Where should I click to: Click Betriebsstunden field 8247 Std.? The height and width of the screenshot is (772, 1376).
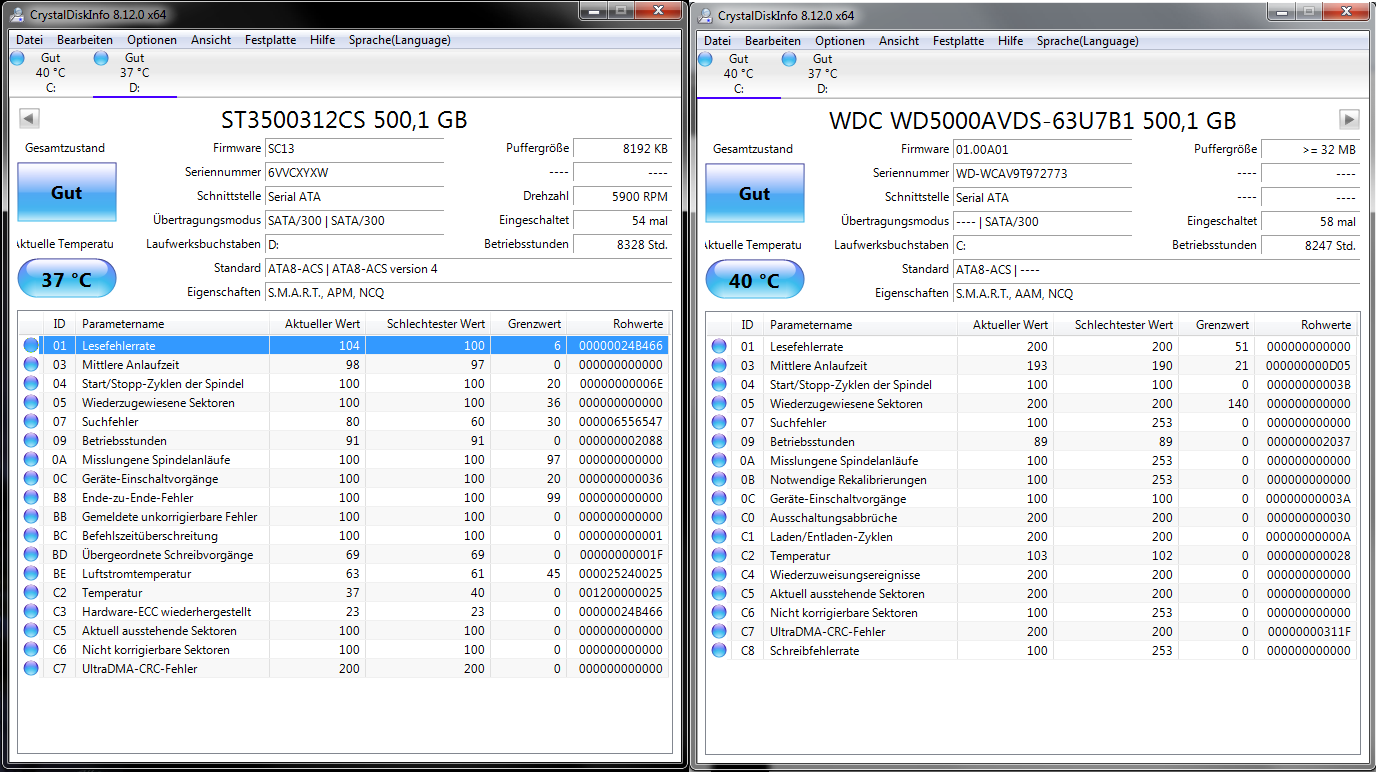[1310, 245]
